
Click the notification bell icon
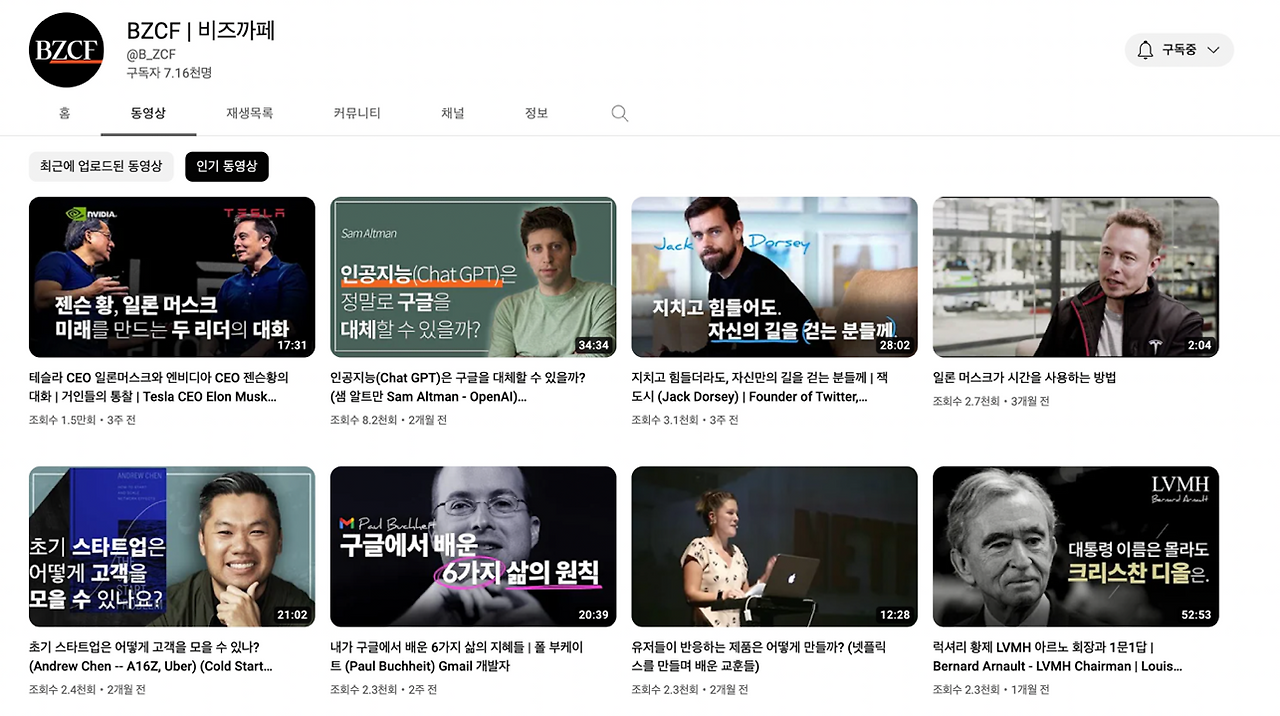coord(1145,50)
